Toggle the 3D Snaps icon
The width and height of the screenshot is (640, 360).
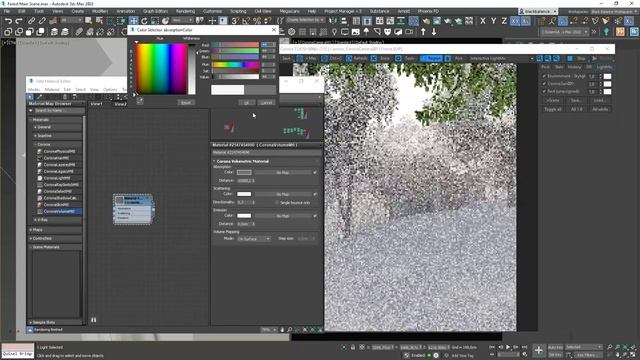tap(236, 20)
